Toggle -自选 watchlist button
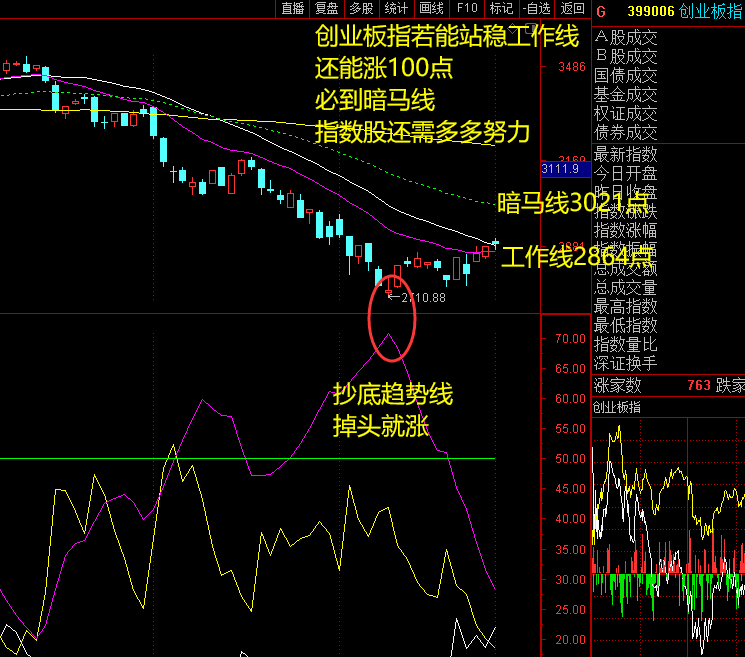Screen dimensions: 745x657 (x=537, y=9)
